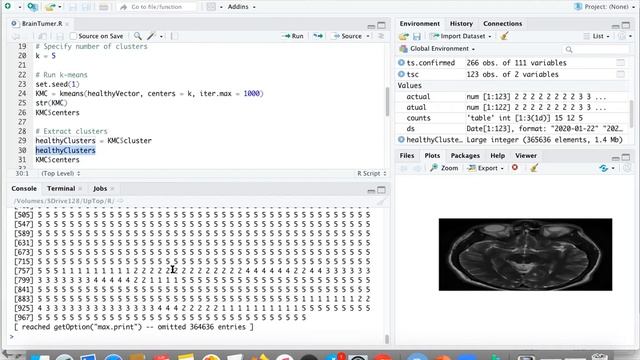This screenshot has width=640, height=360.
Task: Switch to the Viewer tab
Action: (x=526, y=156)
